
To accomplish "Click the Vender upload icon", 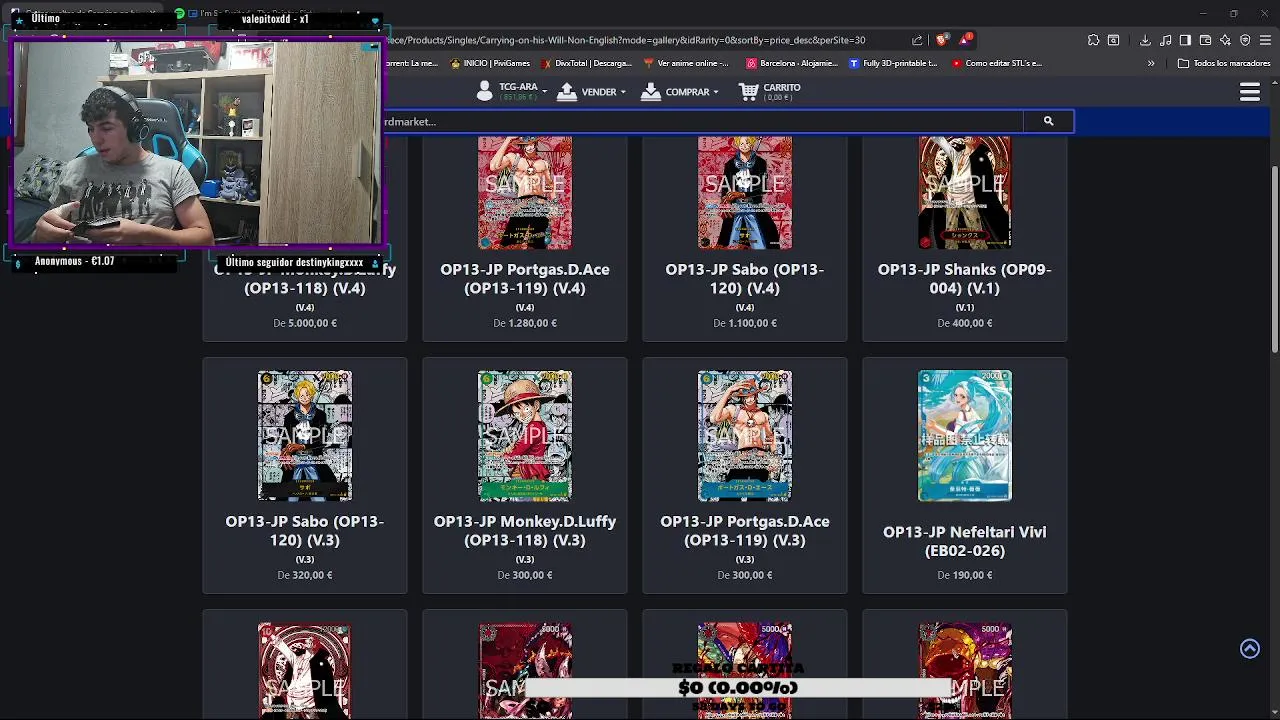I will (567, 92).
